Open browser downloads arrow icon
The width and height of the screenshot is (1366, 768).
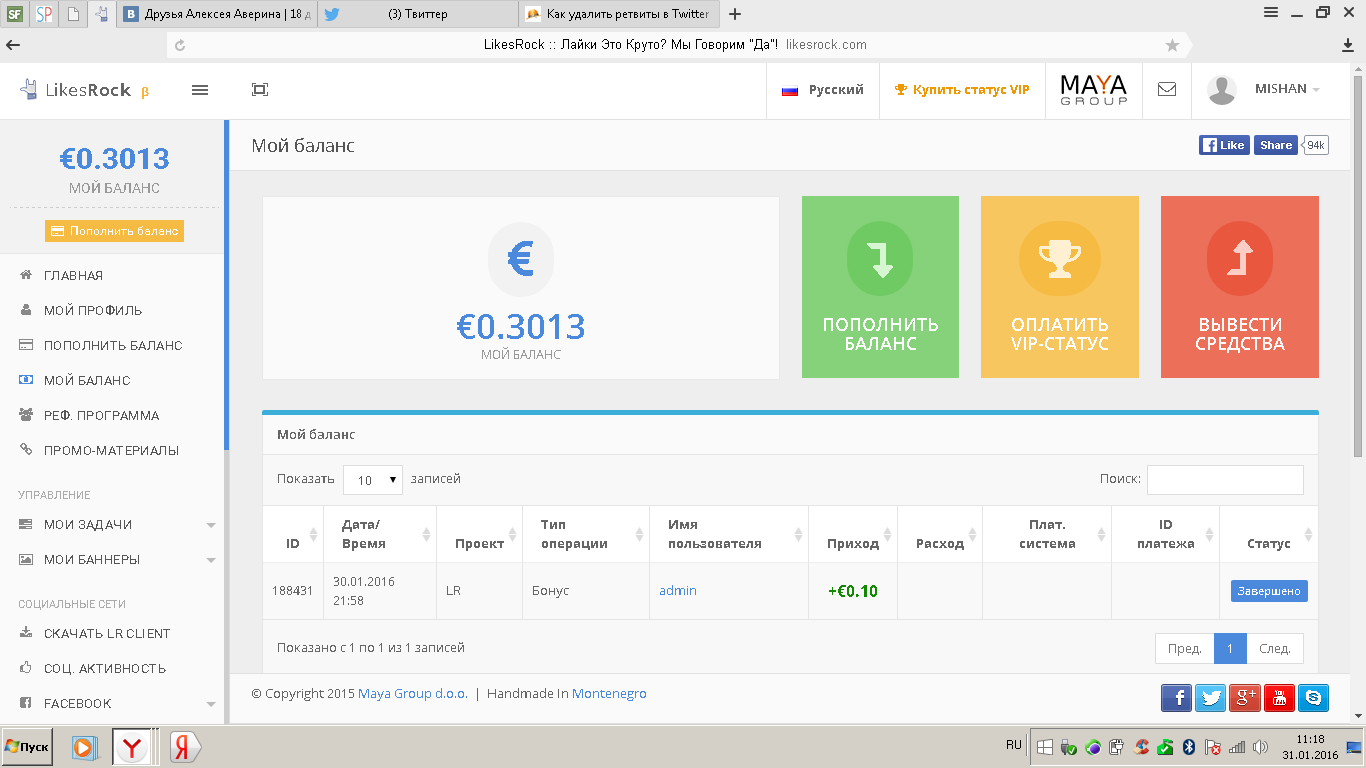click(1348, 45)
